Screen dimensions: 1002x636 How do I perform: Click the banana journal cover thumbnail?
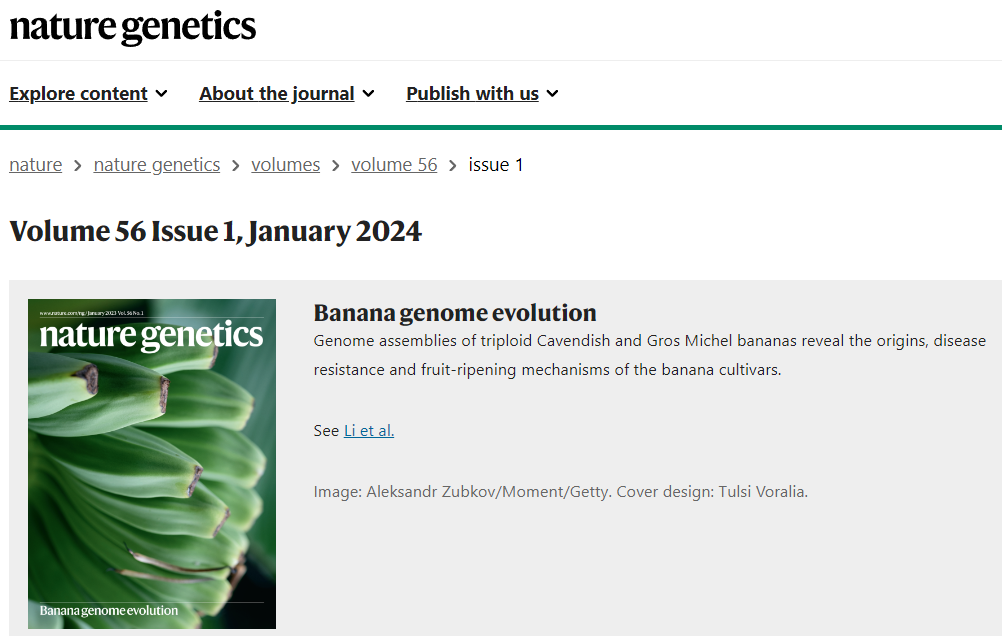tap(152, 464)
